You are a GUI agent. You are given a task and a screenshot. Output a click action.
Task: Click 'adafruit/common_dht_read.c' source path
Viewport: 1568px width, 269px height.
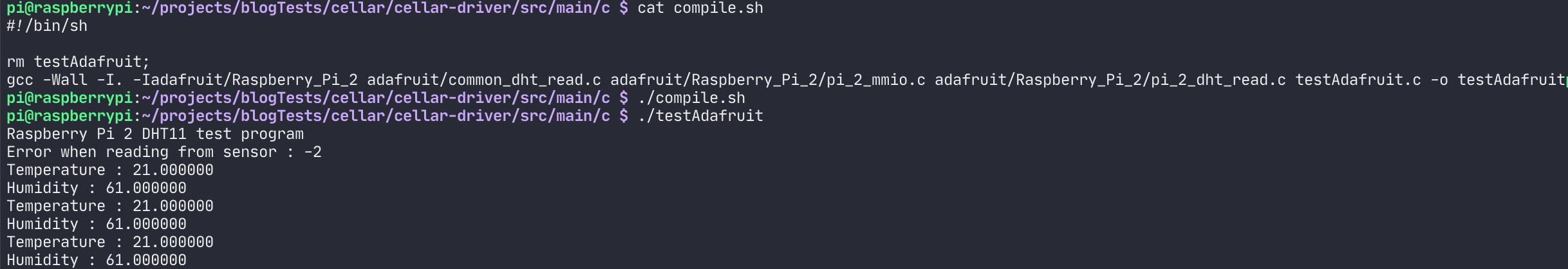pos(484,80)
